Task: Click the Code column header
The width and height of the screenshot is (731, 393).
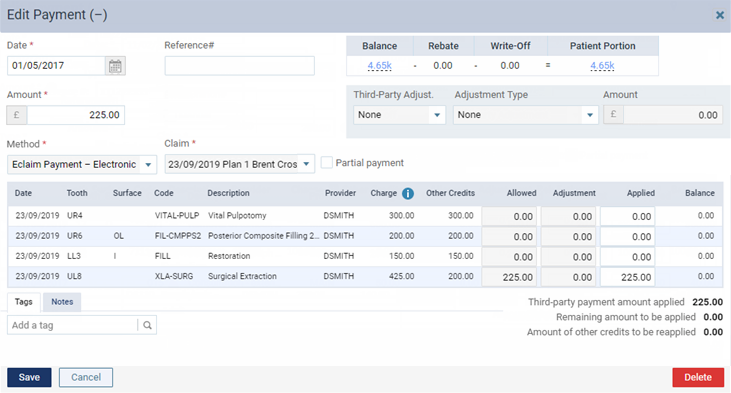Action: tap(164, 193)
